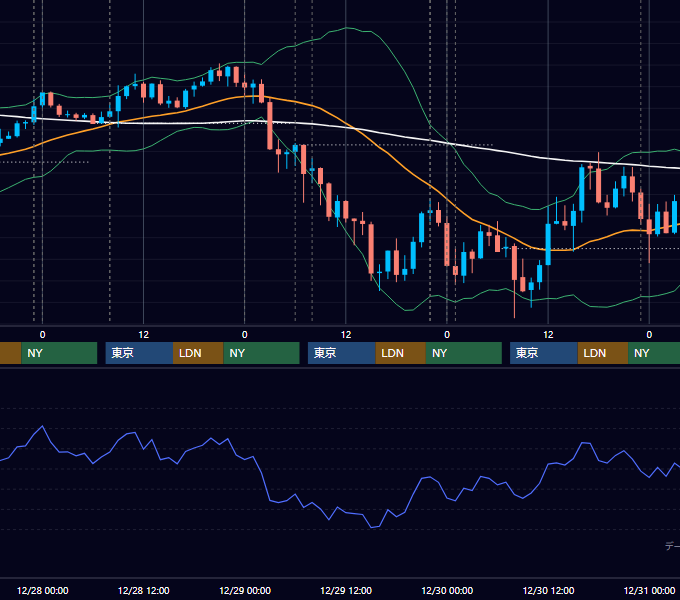Click the NY session block spanning 12/29 00:00
This screenshot has width=680, height=600.
[262, 353]
